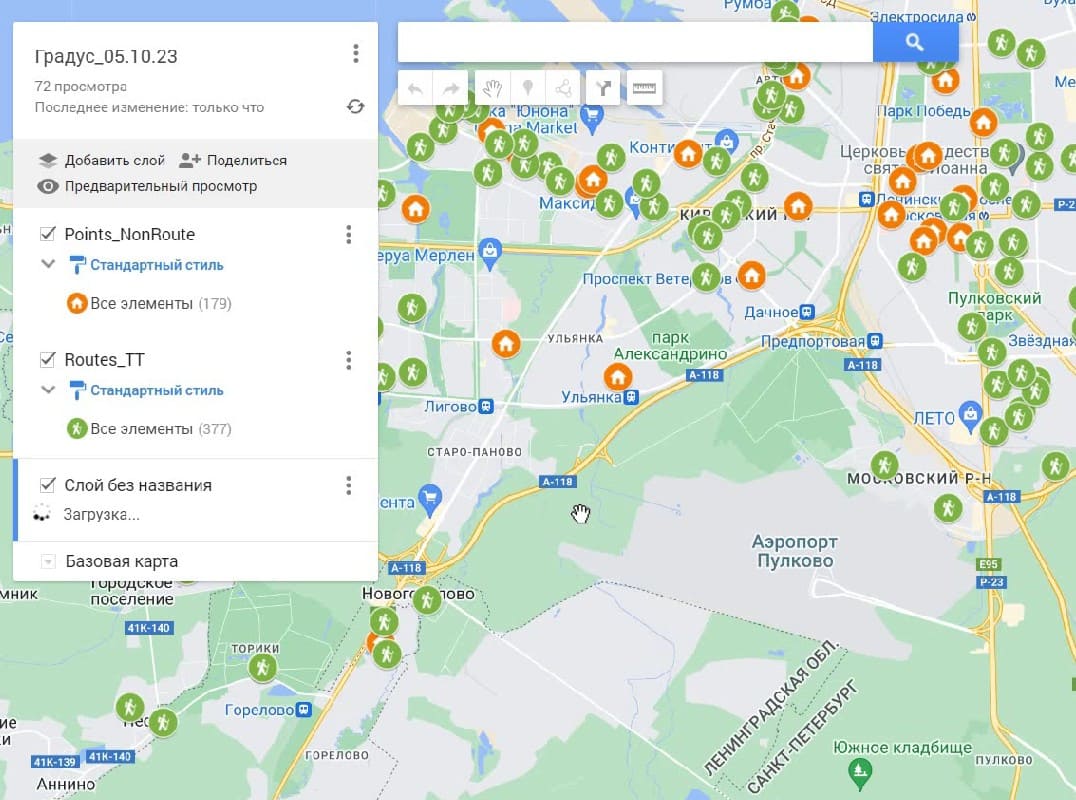Image resolution: width=1076 pixels, height=800 pixels.
Task: Collapse the Points_NonRoute layer chevron
Action: [x=48, y=263]
